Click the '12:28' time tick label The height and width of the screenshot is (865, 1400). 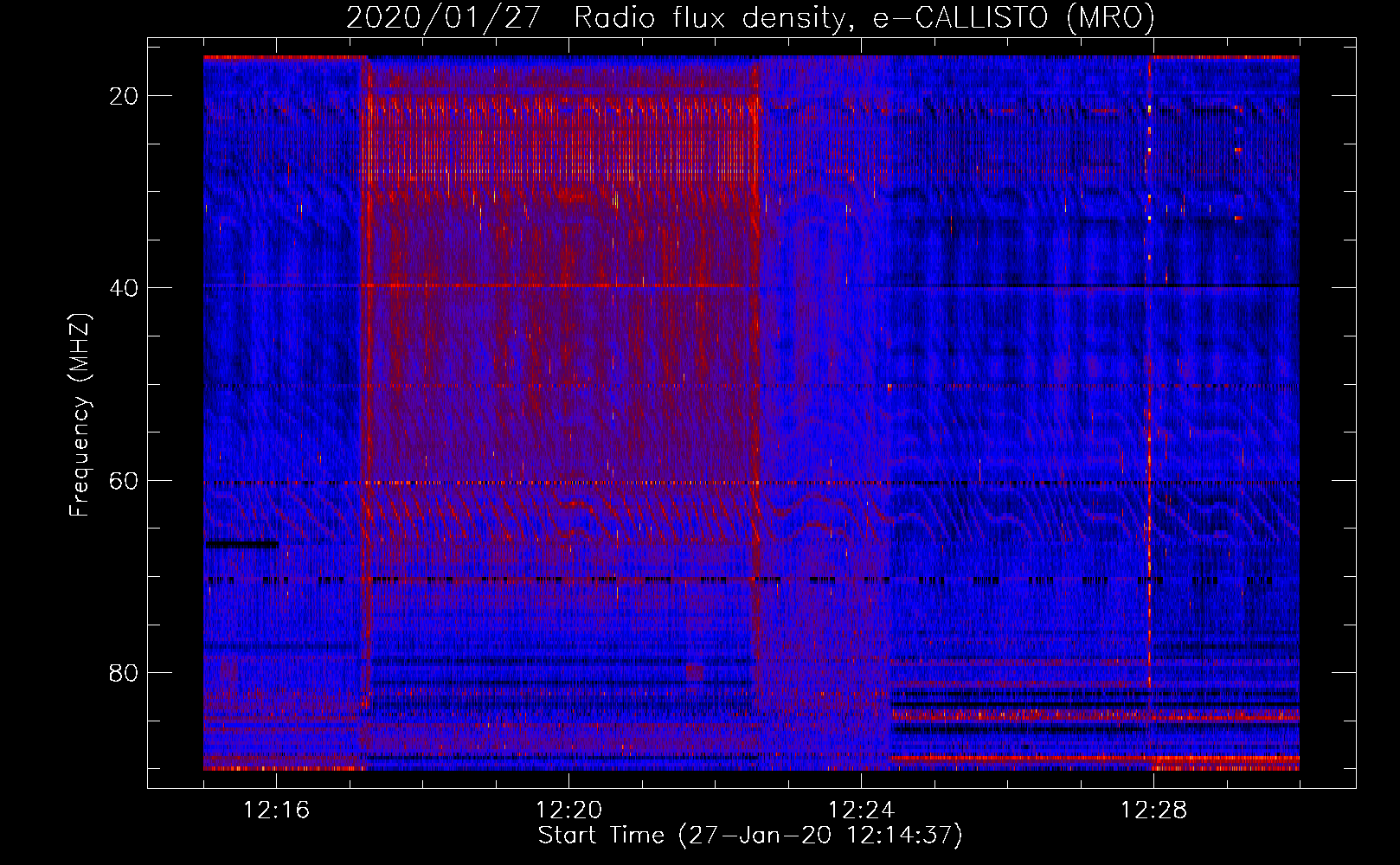[x=1153, y=811]
